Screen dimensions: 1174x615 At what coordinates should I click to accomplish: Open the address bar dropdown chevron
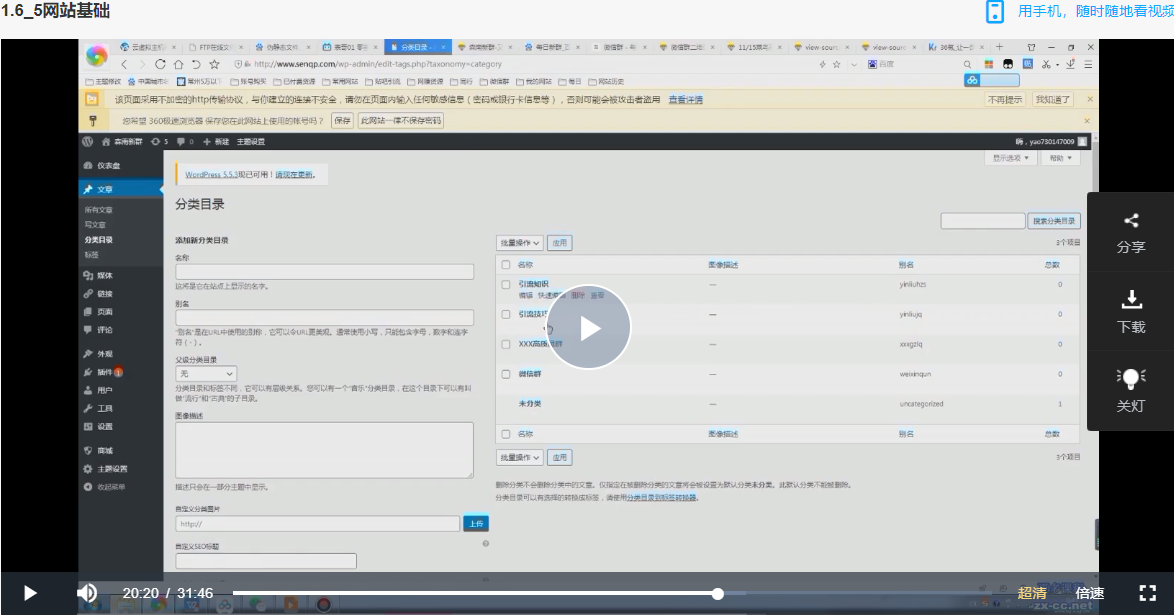(854, 64)
